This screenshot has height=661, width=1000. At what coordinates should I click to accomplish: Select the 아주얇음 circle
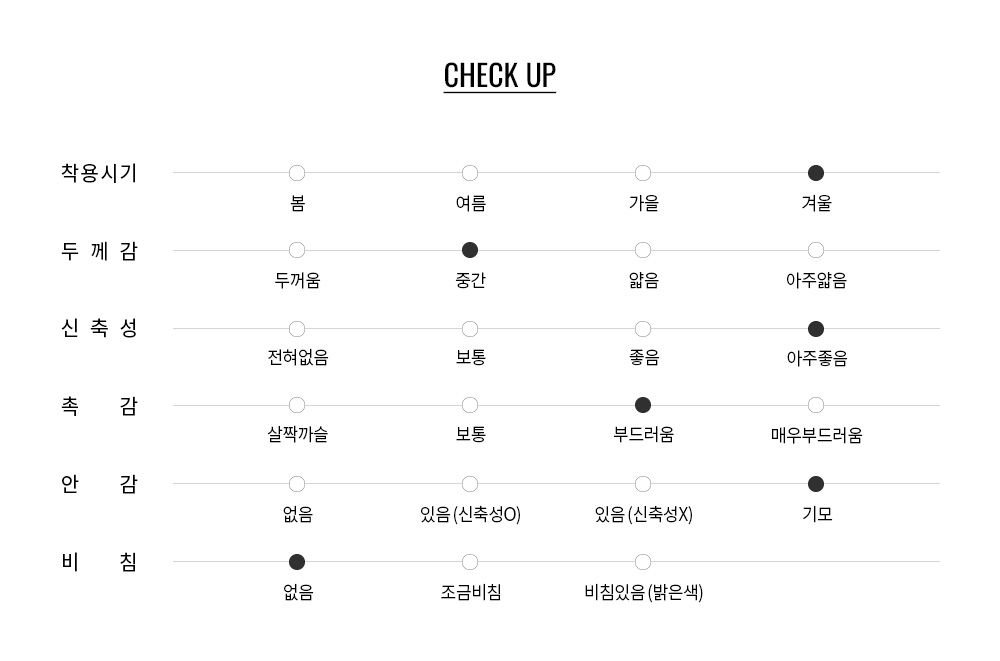(816, 250)
